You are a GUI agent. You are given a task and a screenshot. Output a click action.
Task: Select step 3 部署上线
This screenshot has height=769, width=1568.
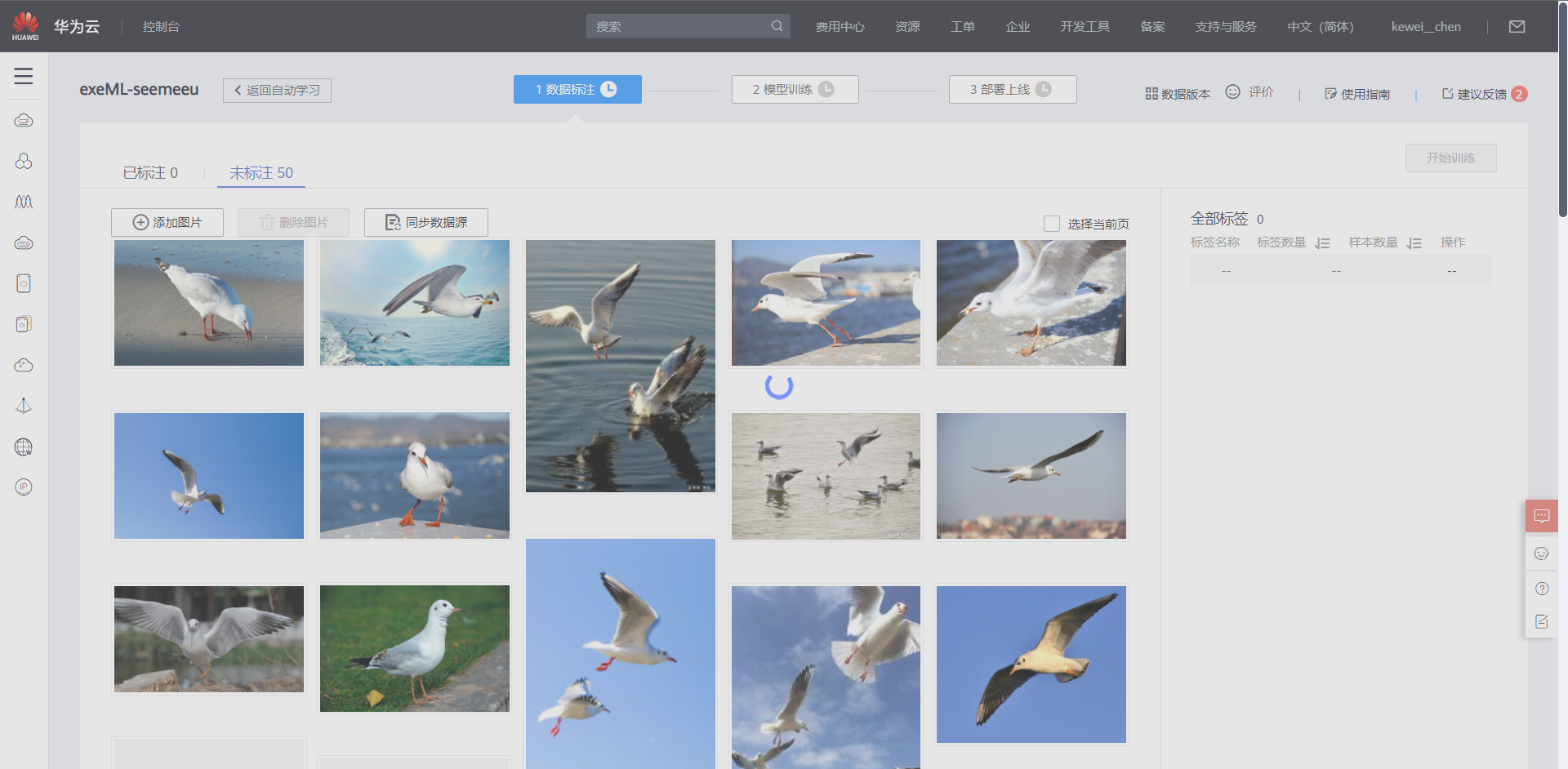pyautogui.click(x=1012, y=89)
